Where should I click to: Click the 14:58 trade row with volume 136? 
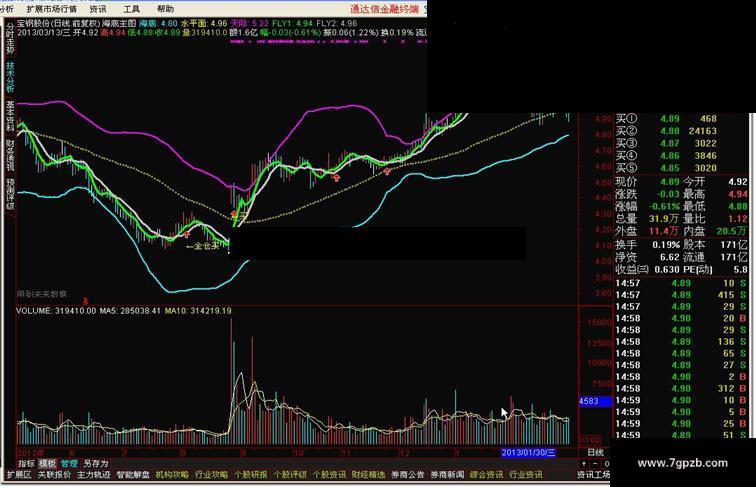click(681, 342)
